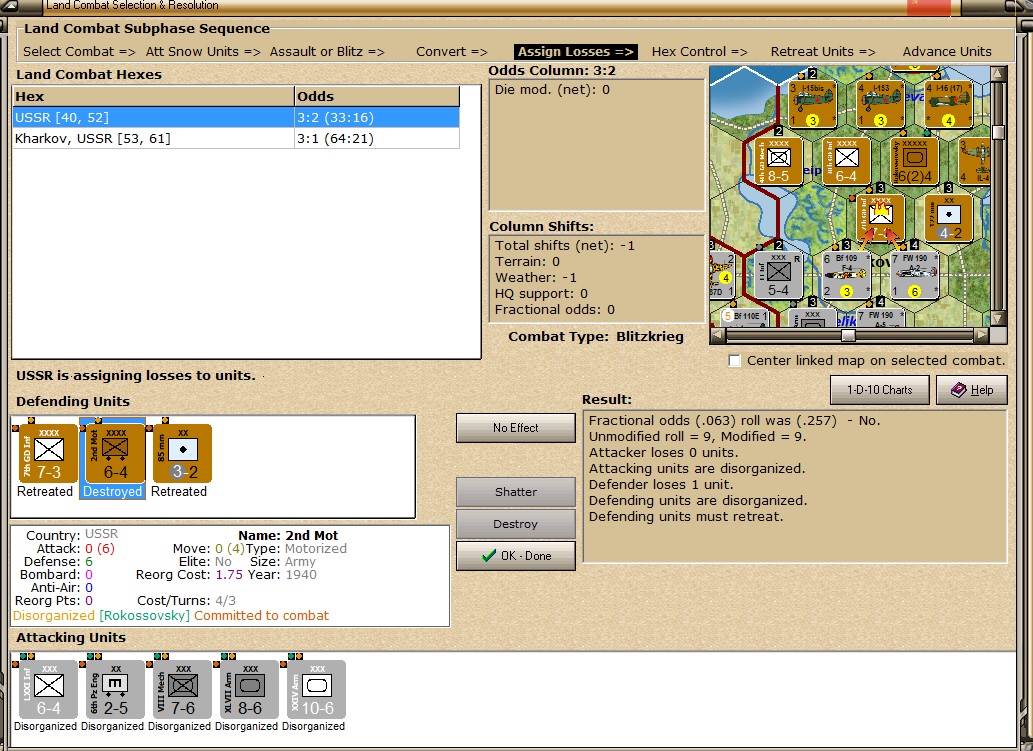1033x751 pixels.
Task: Click the 6(2)4 HQ counter on map
Action: [914, 161]
